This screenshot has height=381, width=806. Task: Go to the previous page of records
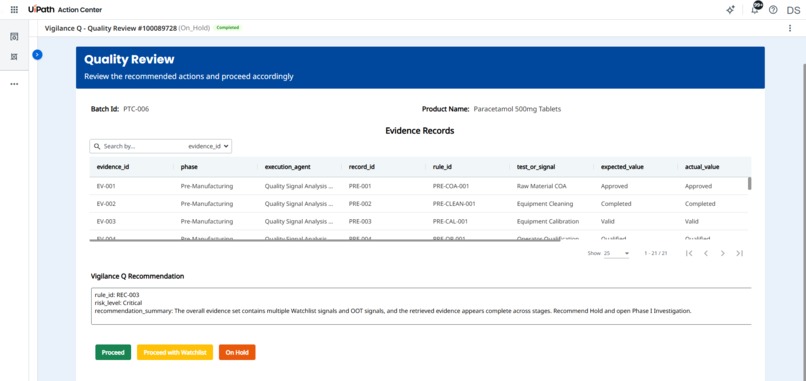706,253
